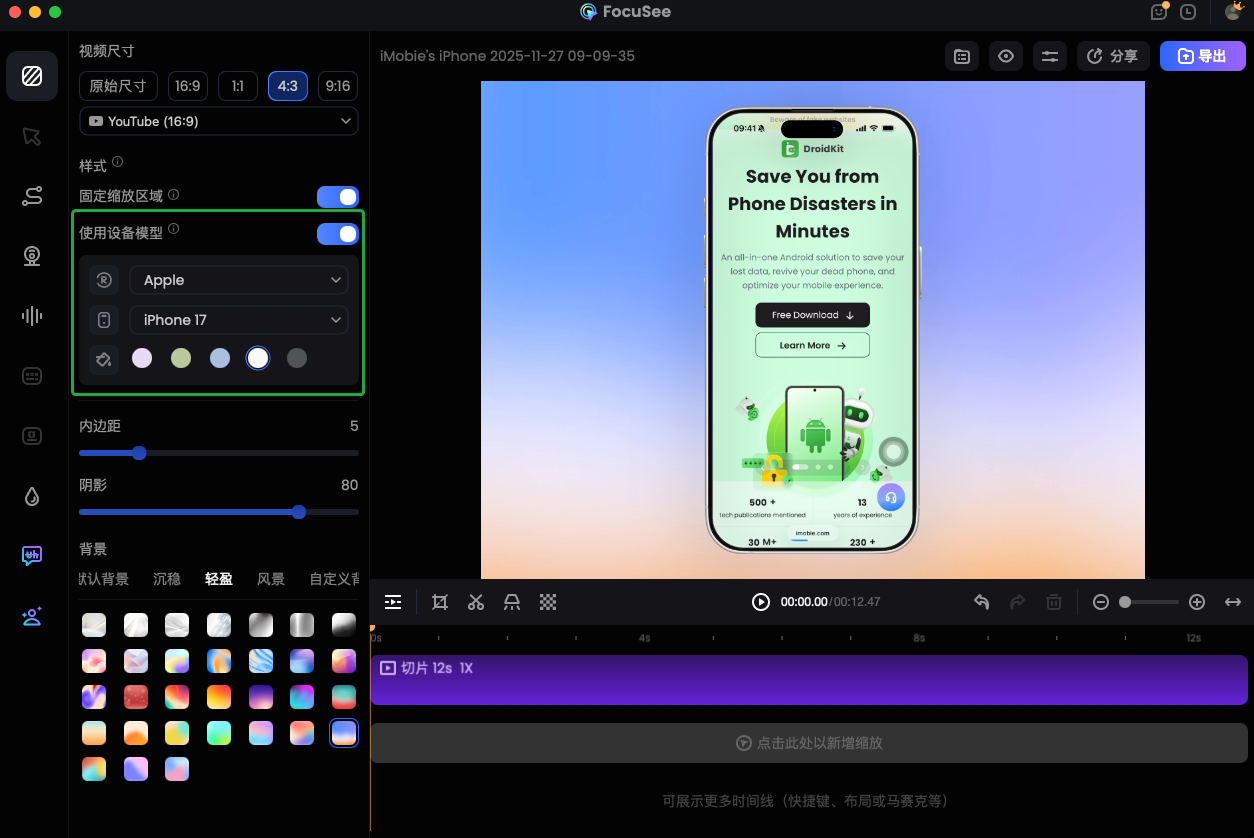Select the mosaic checkerboard tool
The width and height of the screenshot is (1254, 838).
pyautogui.click(x=548, y=602)
